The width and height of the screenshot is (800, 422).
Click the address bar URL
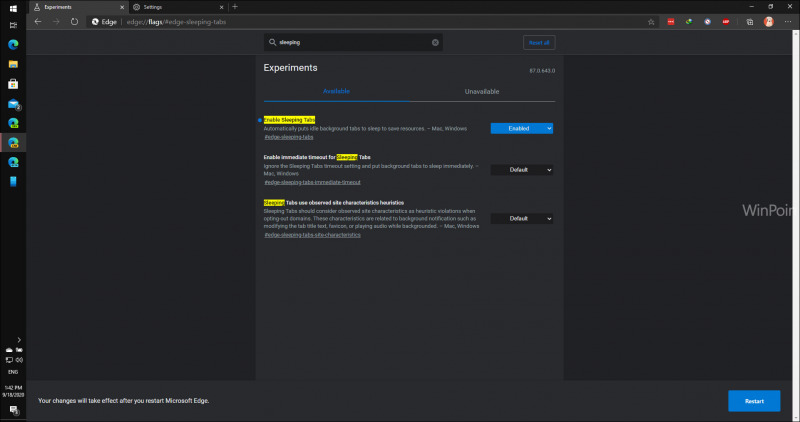(x=176, y=22)
